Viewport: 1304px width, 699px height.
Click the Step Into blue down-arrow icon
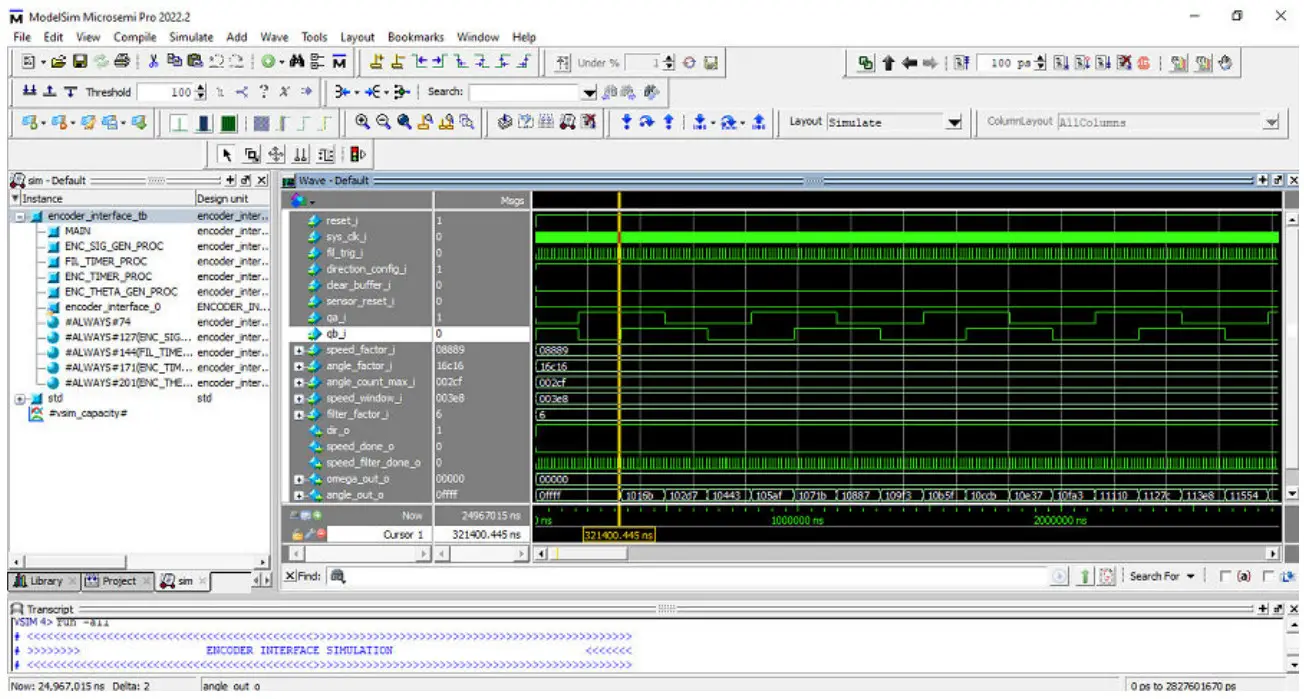tap(627, 122)
